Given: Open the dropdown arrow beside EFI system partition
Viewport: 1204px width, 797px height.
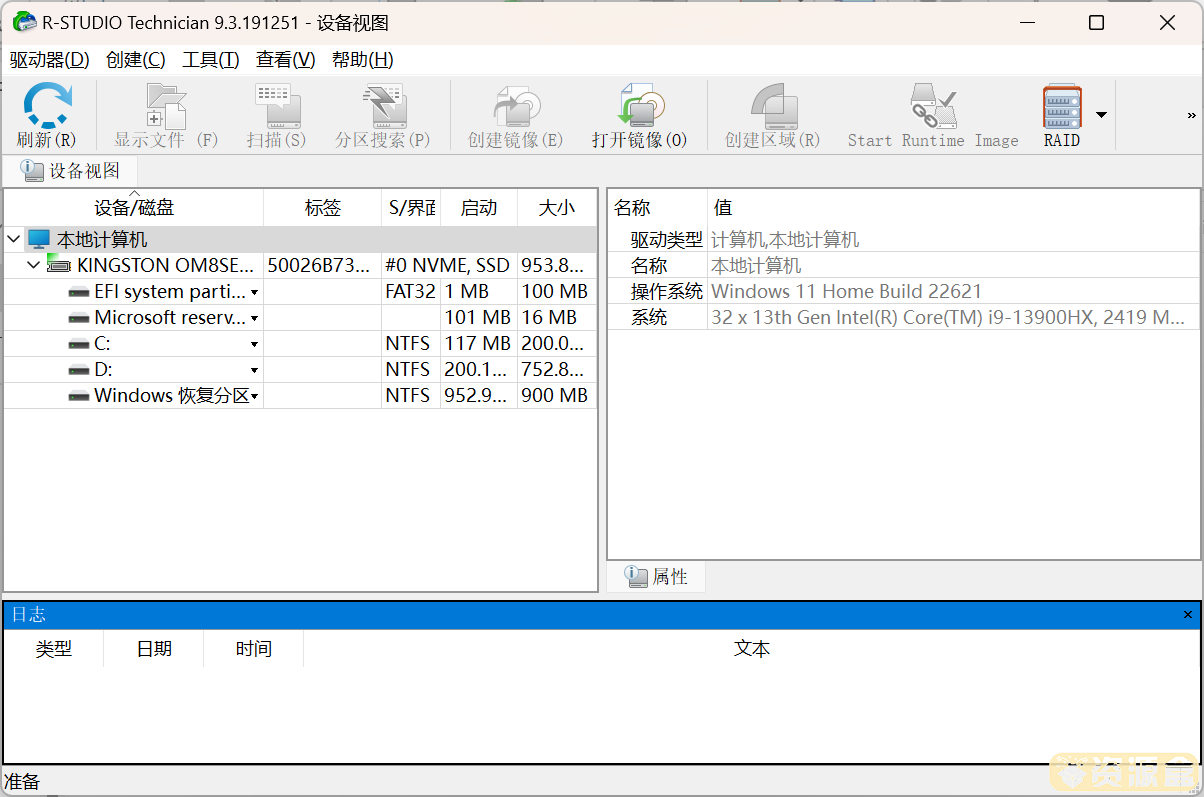Looking at the screenshot, I should coord(255,293).
